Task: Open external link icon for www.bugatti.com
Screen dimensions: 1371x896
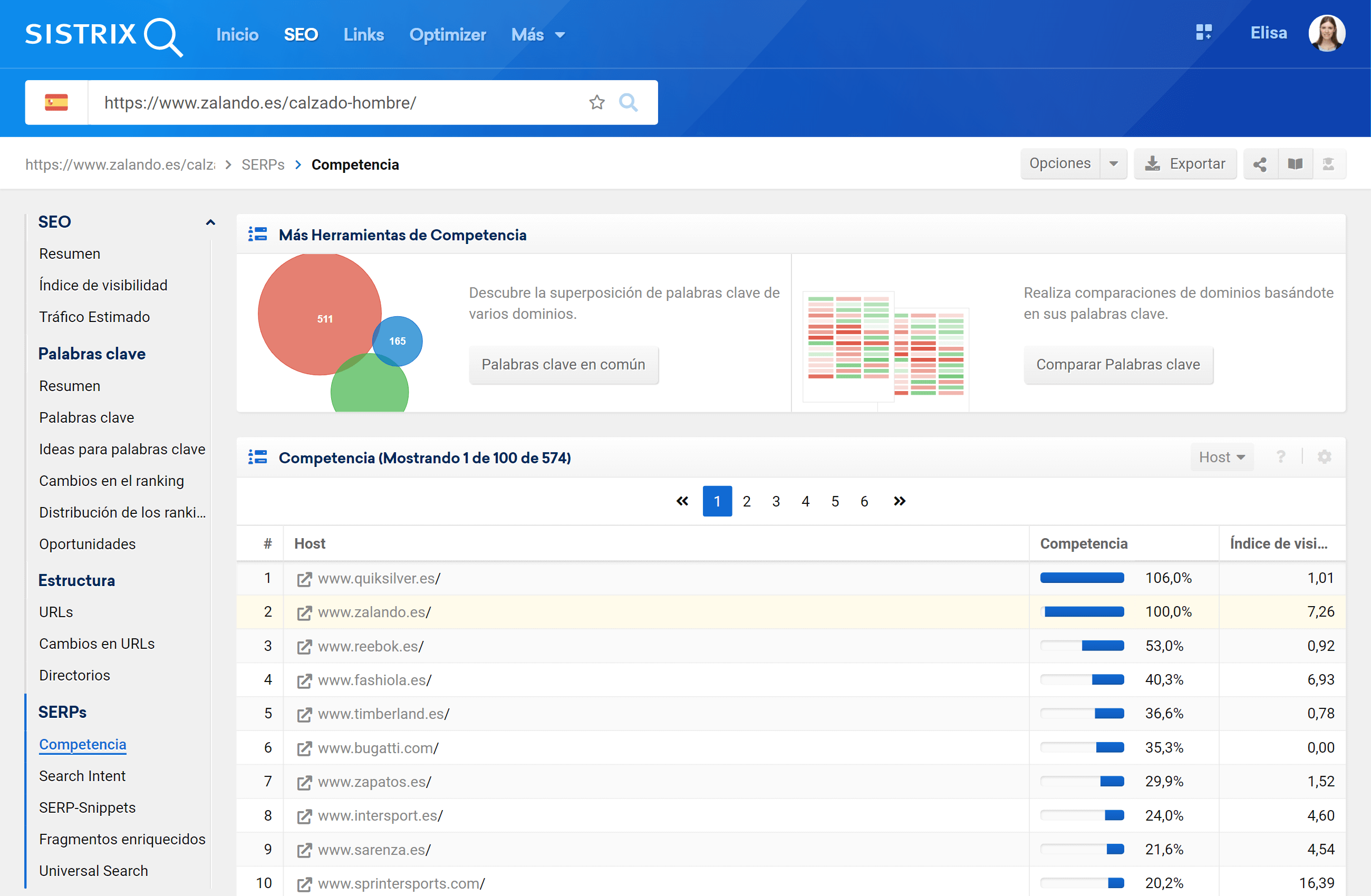Action: [304, 748]
